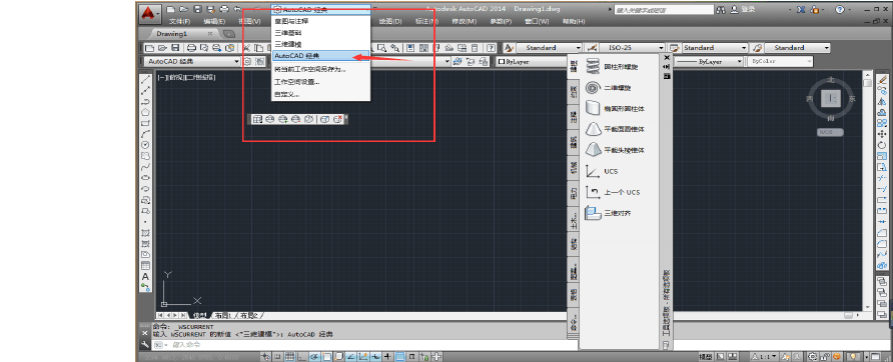Choose AutoCAD 经典 in the open workspace list
Screen dimensions: 893x362
(321, 56)
